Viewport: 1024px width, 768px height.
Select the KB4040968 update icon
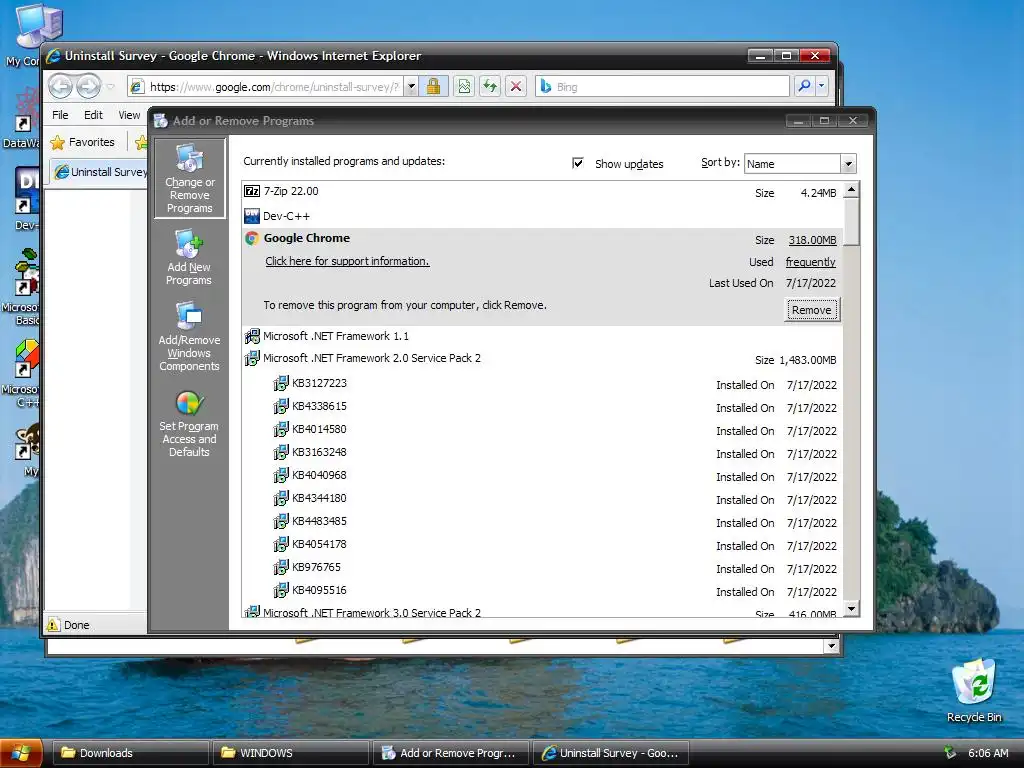[281, 475]
